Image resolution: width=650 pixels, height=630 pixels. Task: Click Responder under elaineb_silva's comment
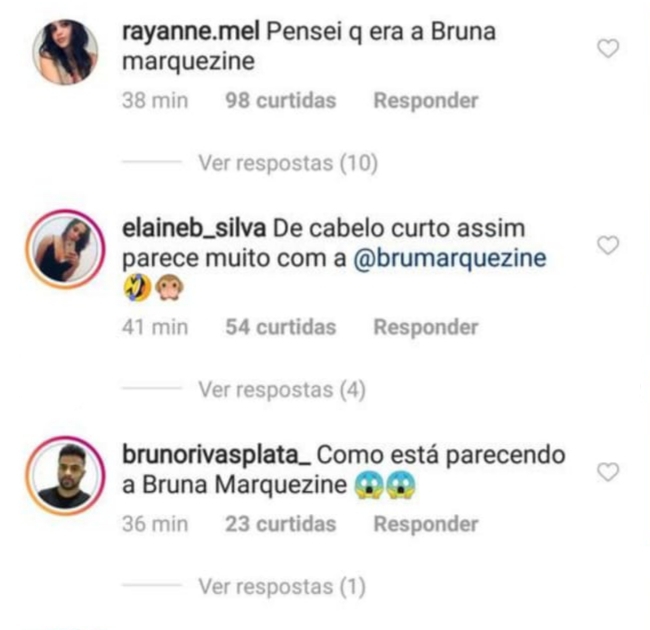click(426, 327)
